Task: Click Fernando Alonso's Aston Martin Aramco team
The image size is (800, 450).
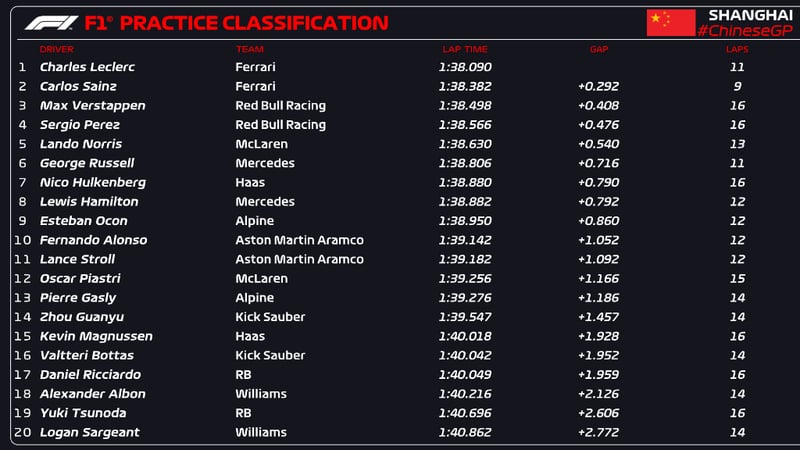Action: tap(299, 240)
